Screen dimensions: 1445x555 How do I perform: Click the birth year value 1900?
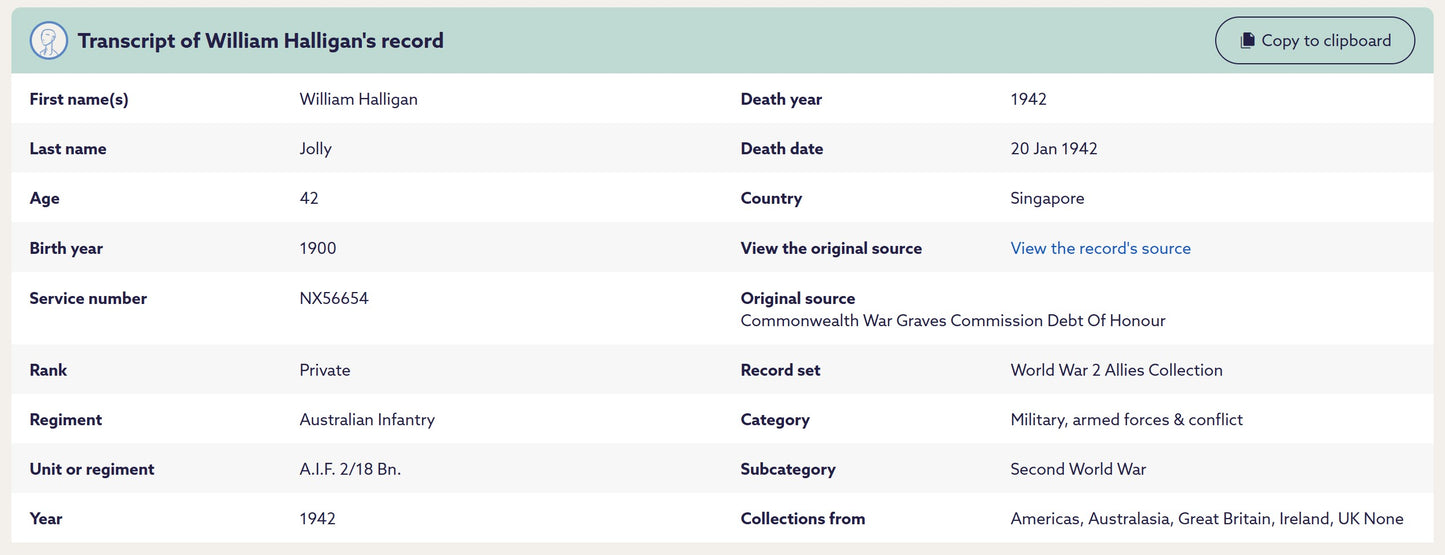click(x=318, y=248)
